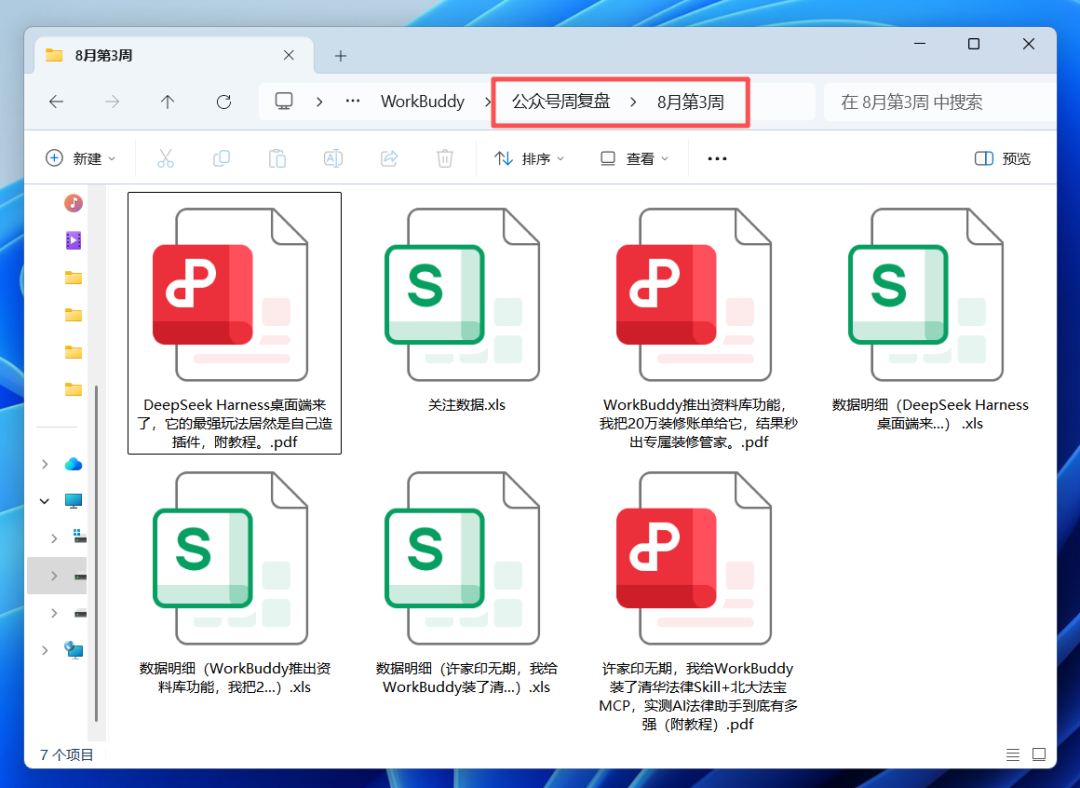Click the Delete trash icon
The height and width of the screenshot is (788, 1080).
pyautogui.click(x=445, y=158)
